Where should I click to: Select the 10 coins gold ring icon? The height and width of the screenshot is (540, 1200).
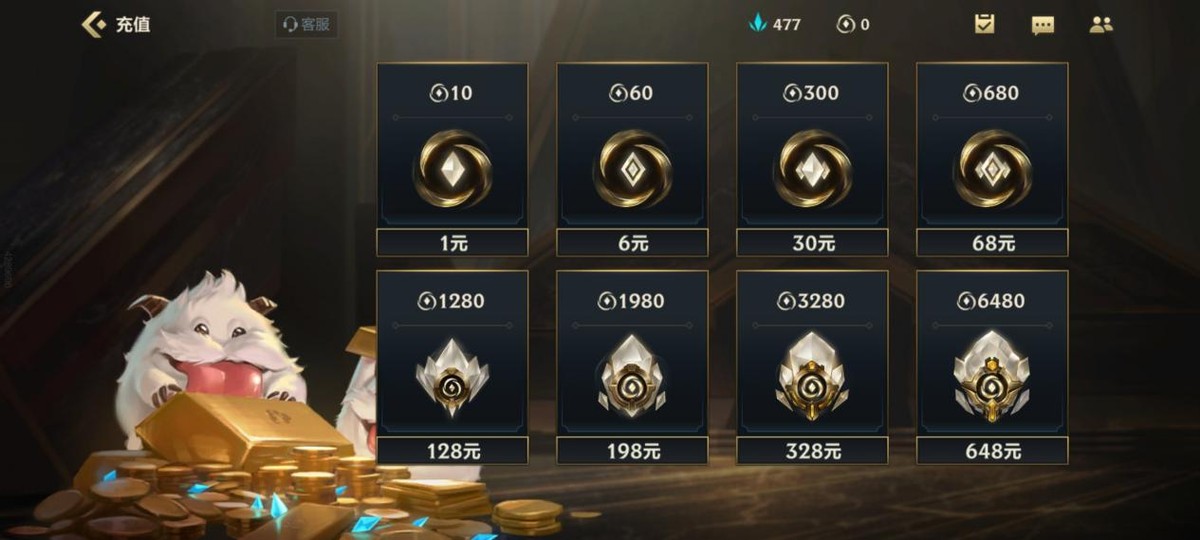452,168
